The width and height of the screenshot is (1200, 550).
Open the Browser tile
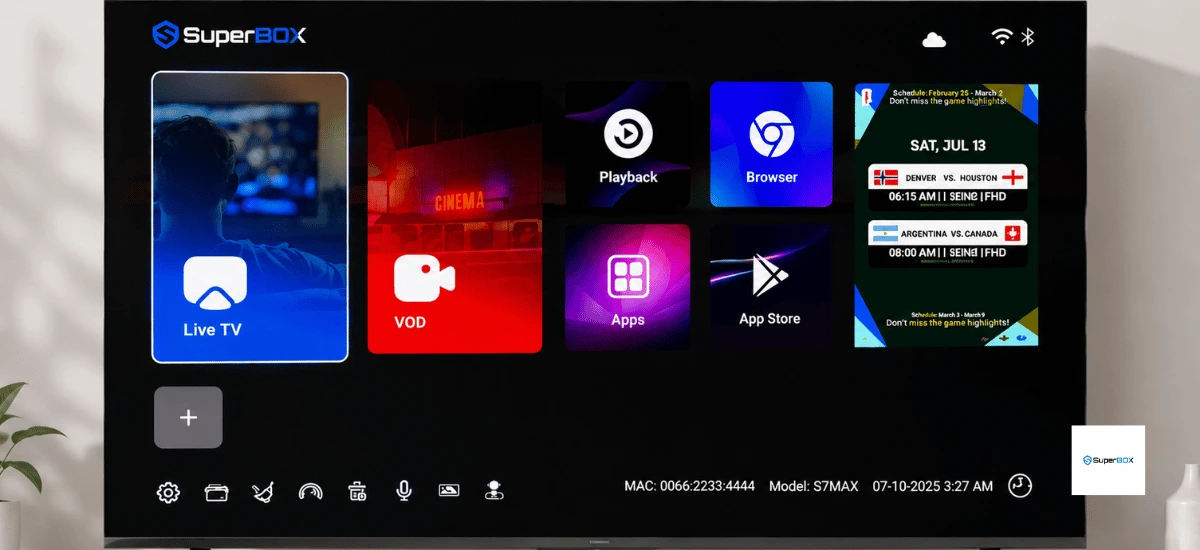pos(771,145)
